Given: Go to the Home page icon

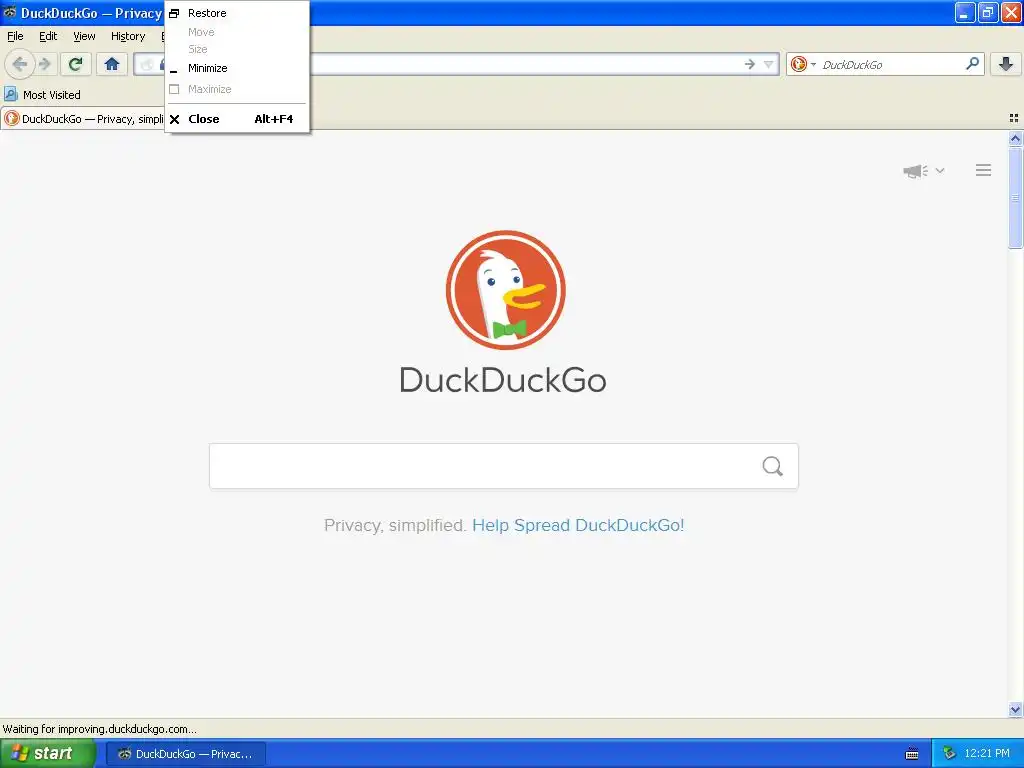Looking at the screenshot, I should 112,64.
